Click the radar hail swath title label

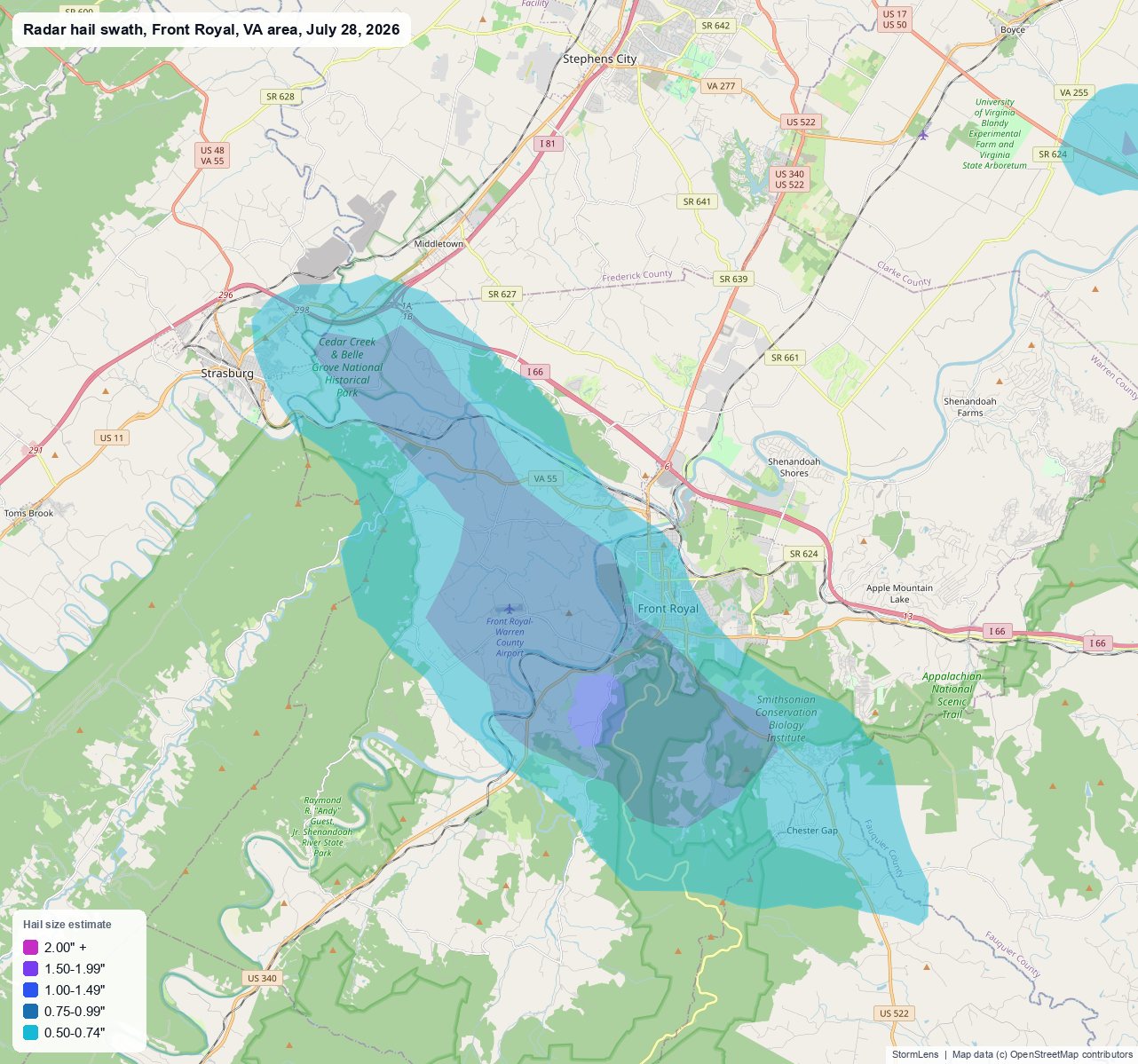tap(211, 30)
